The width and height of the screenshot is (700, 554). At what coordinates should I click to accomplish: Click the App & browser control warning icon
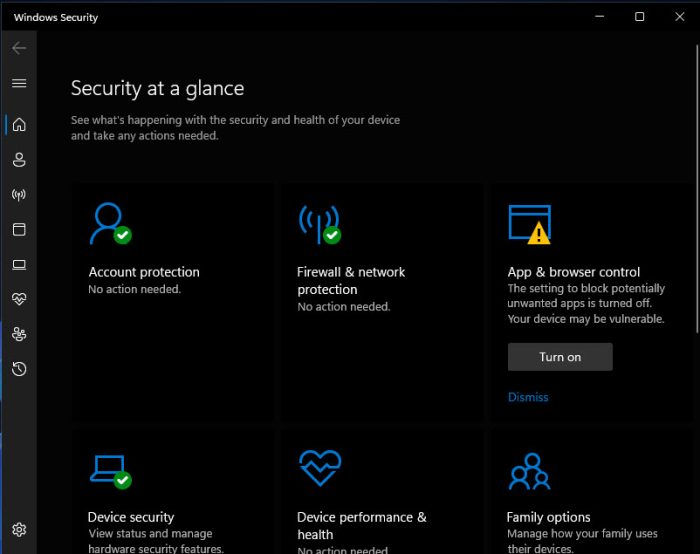pos(529,225)
